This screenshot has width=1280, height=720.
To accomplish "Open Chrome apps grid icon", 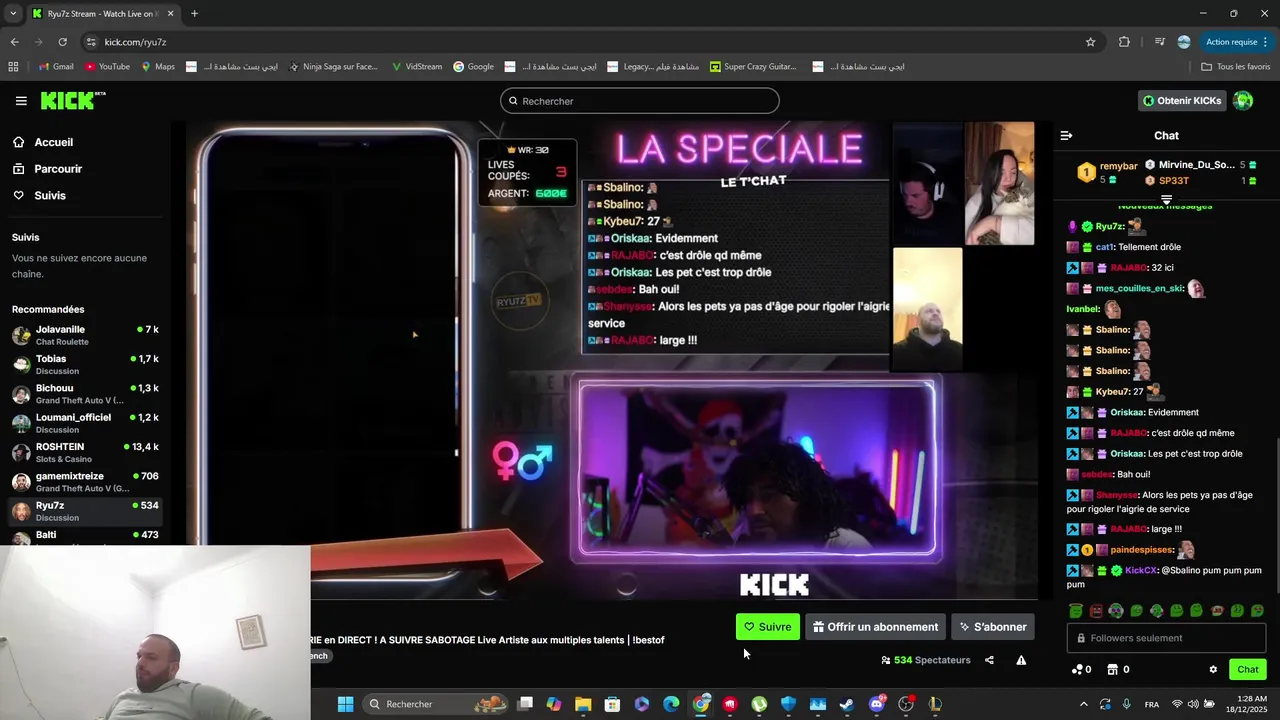I will [13, 67].
